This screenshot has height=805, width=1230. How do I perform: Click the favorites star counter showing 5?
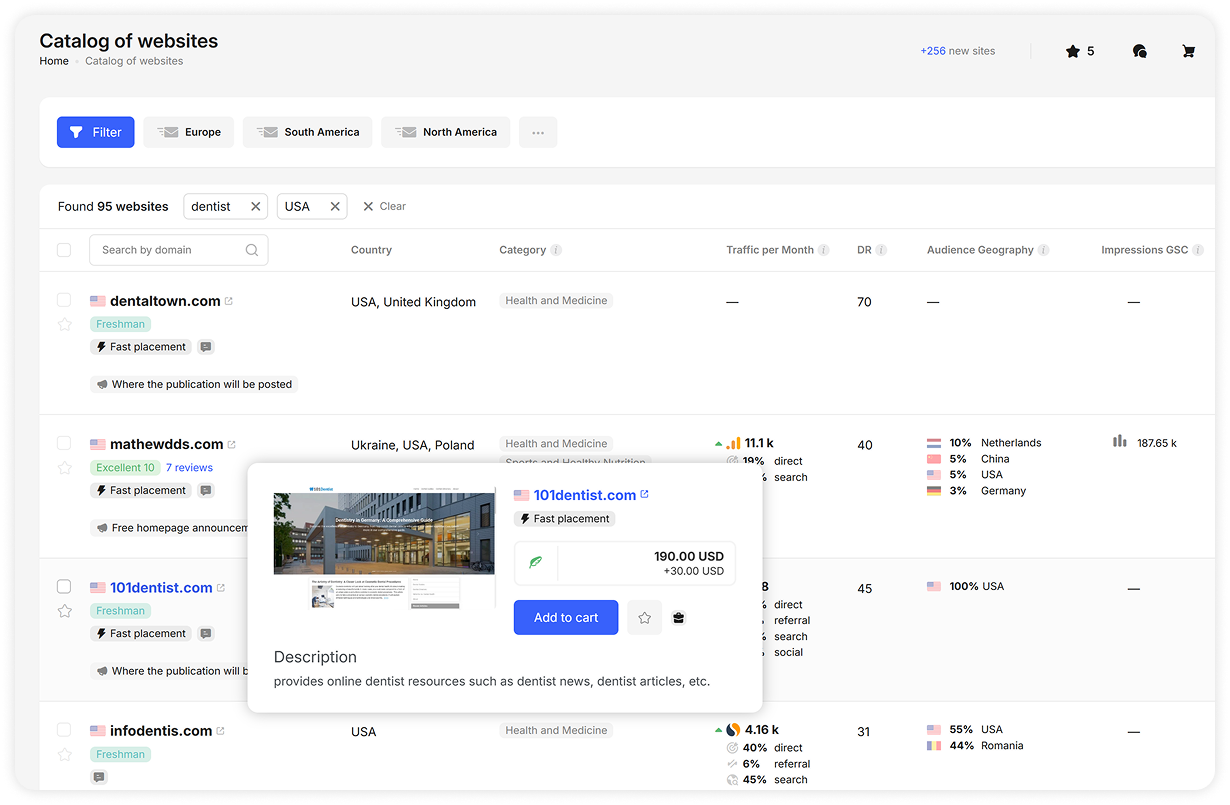click(1080, 51)
